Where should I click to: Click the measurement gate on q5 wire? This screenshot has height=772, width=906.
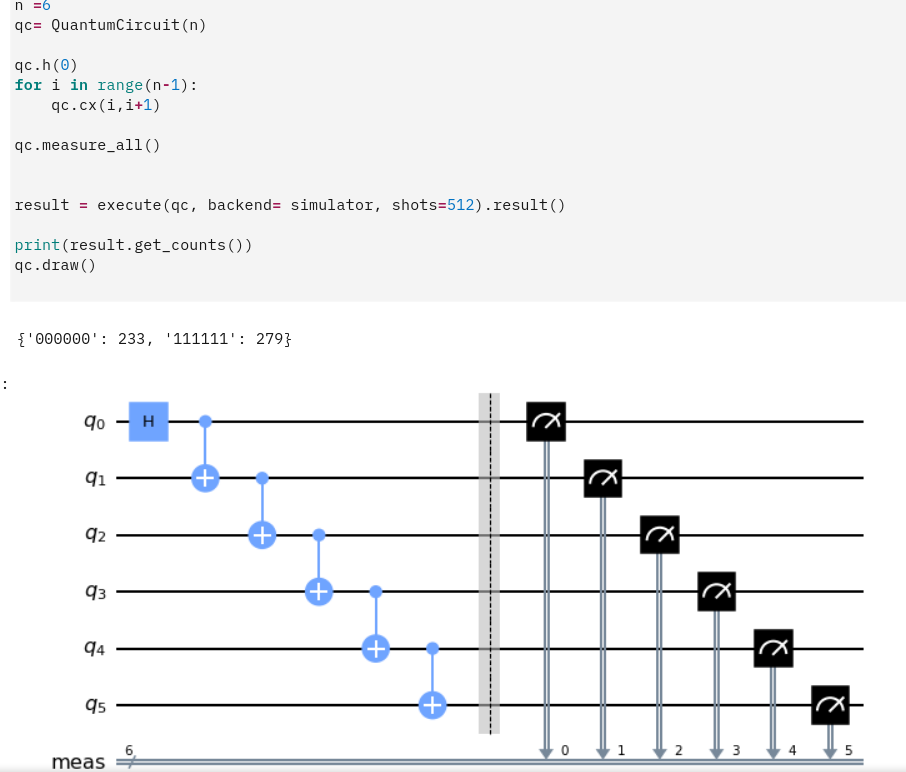coord(830,704)
